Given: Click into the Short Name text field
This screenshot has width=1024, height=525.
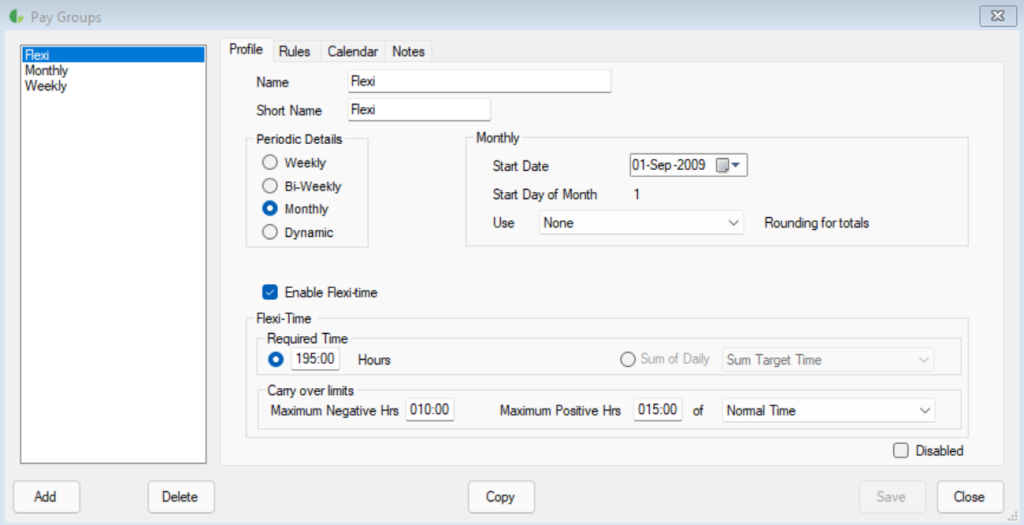Looking at the screenshot, I should pyautogui.click(x=419, y=110).
